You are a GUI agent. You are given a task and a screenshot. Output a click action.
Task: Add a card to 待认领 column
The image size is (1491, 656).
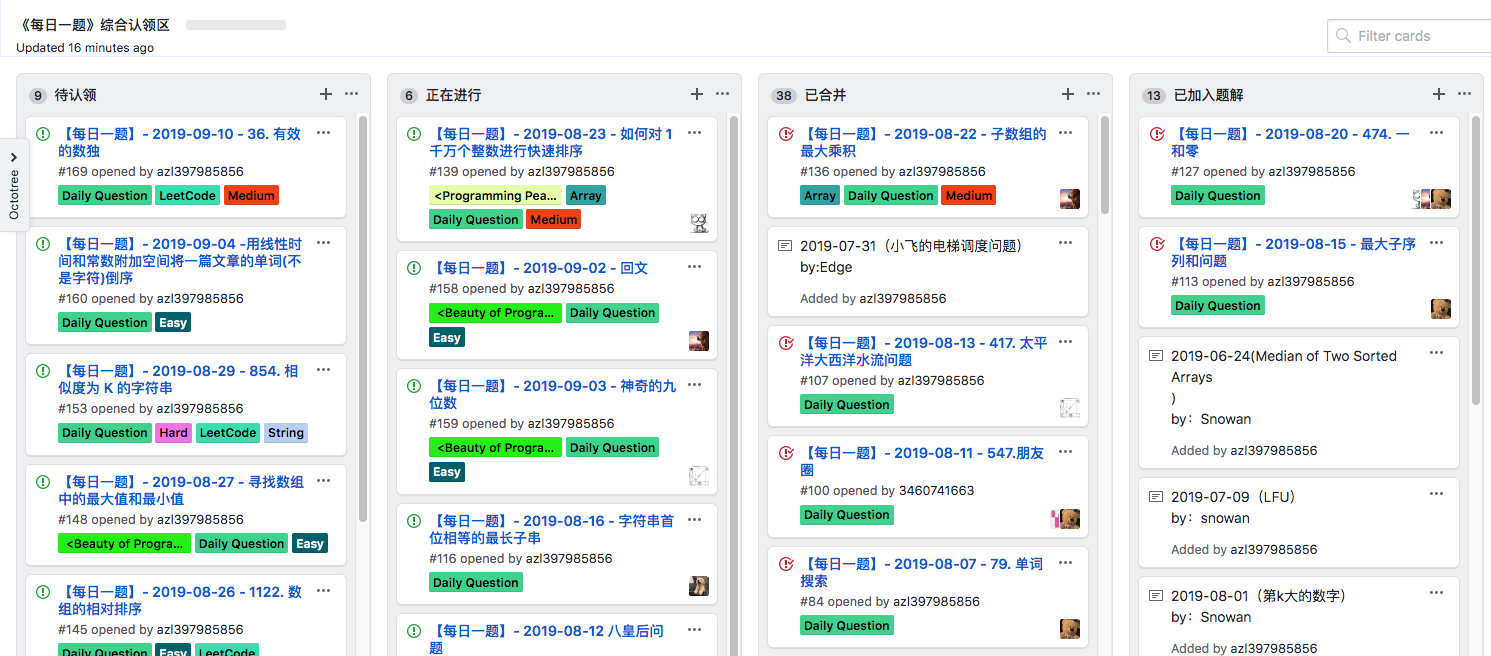click(x=325, y=94)
